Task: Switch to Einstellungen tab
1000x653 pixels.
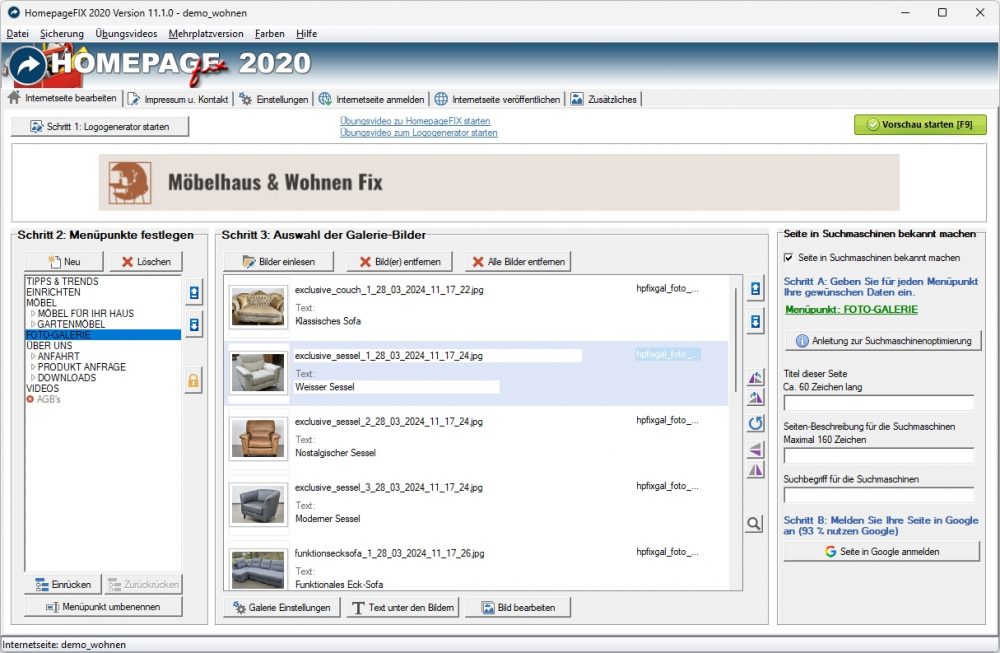Action: 274,99
